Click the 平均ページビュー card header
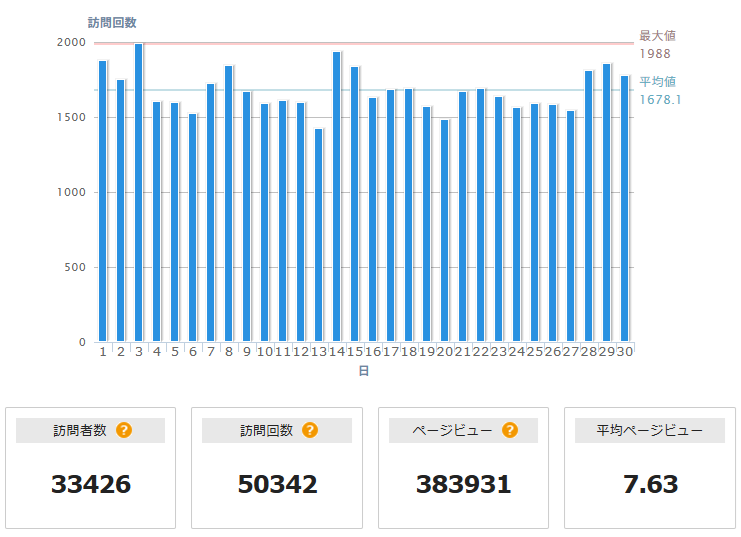Viewport: 741px width, 537px height. pos(650,430)
